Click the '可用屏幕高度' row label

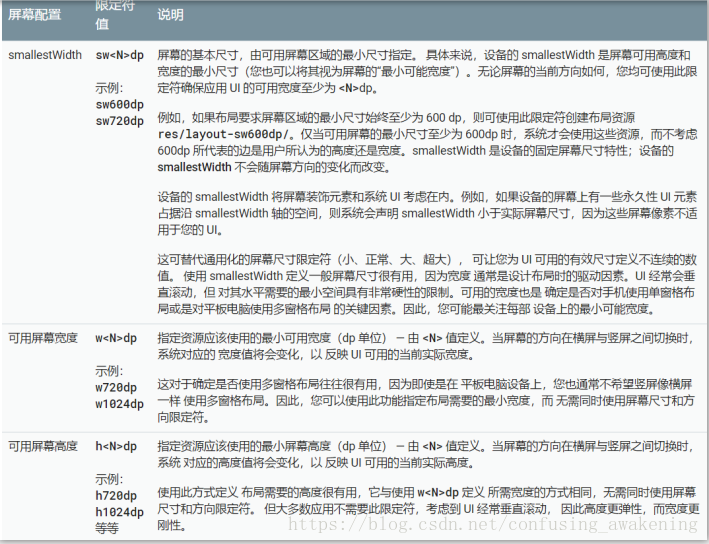point(43,446)
